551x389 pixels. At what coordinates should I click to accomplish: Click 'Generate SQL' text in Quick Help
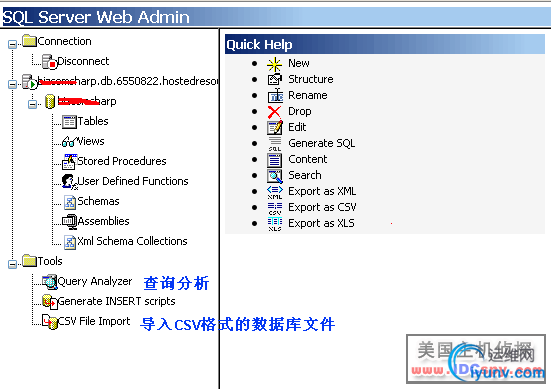tap(322, 143)
